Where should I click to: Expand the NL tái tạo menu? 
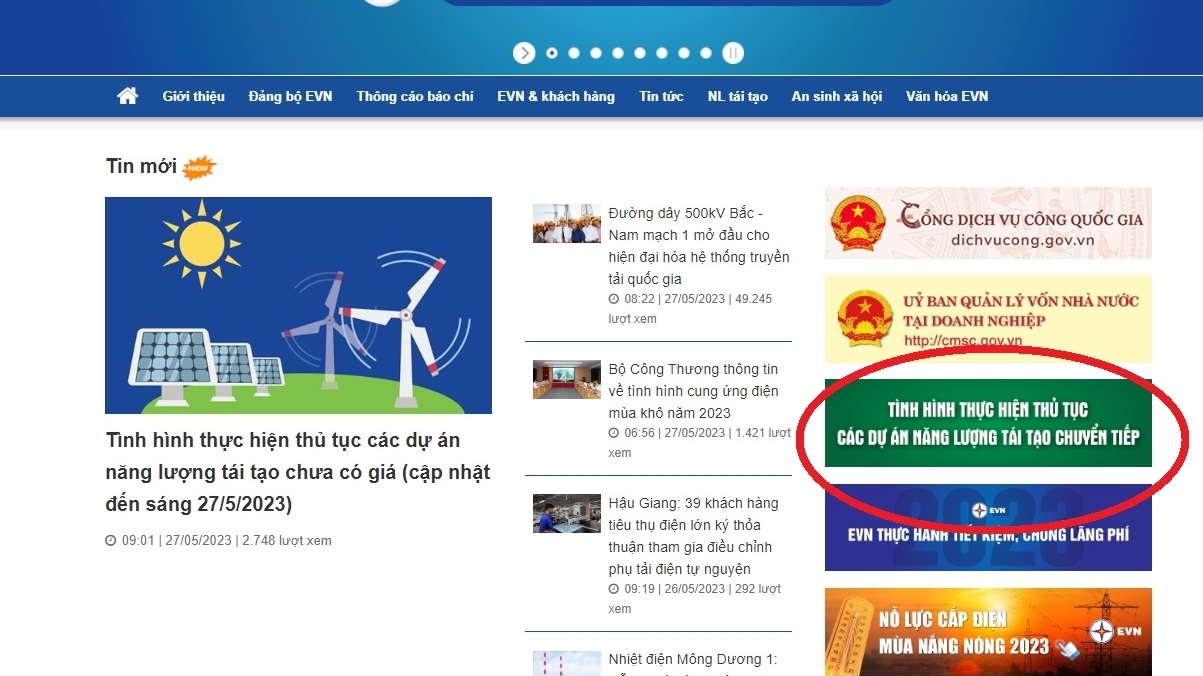(x=737, y=96)
